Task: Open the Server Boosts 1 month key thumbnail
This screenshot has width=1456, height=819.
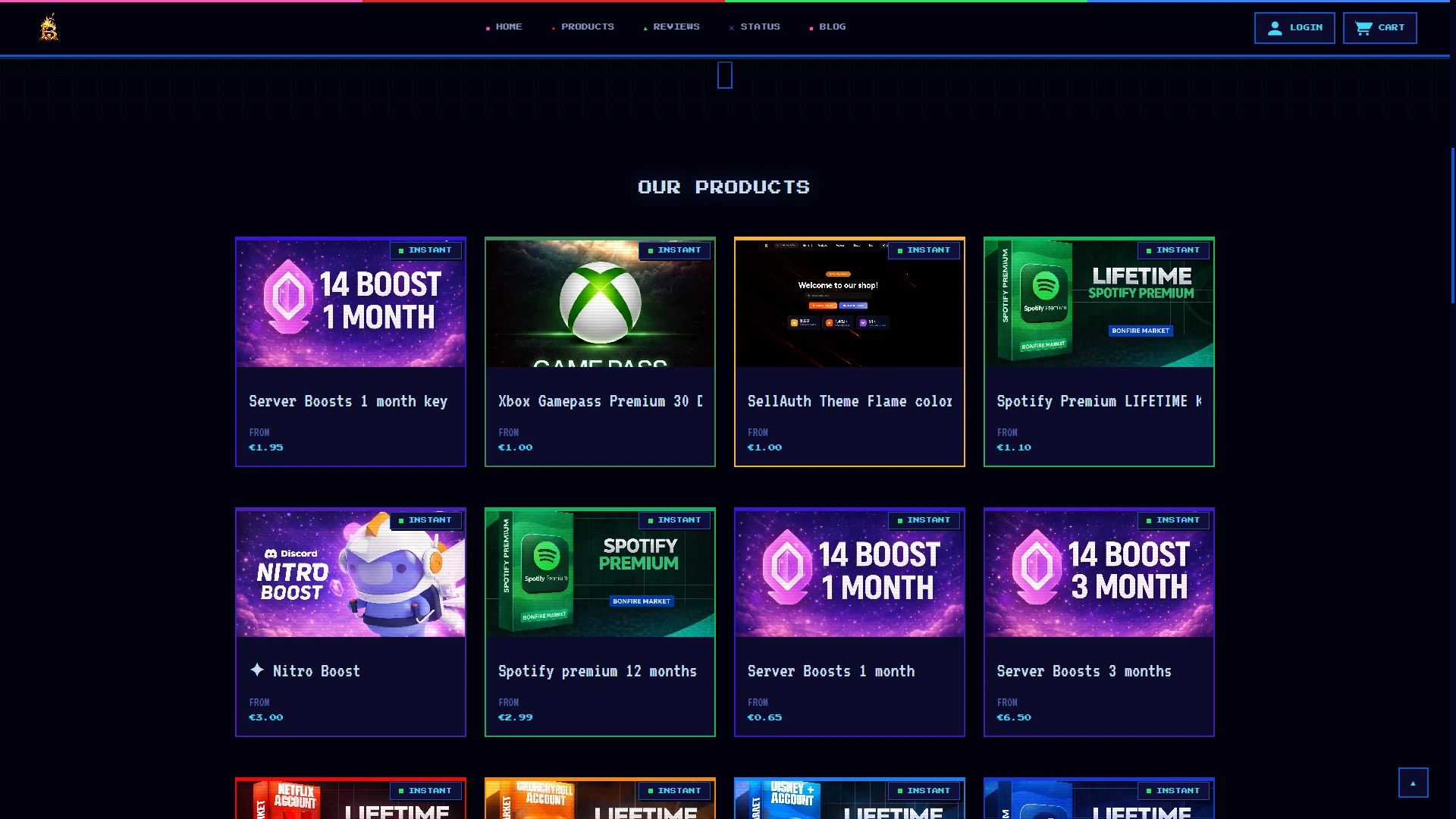Action: 350,303
